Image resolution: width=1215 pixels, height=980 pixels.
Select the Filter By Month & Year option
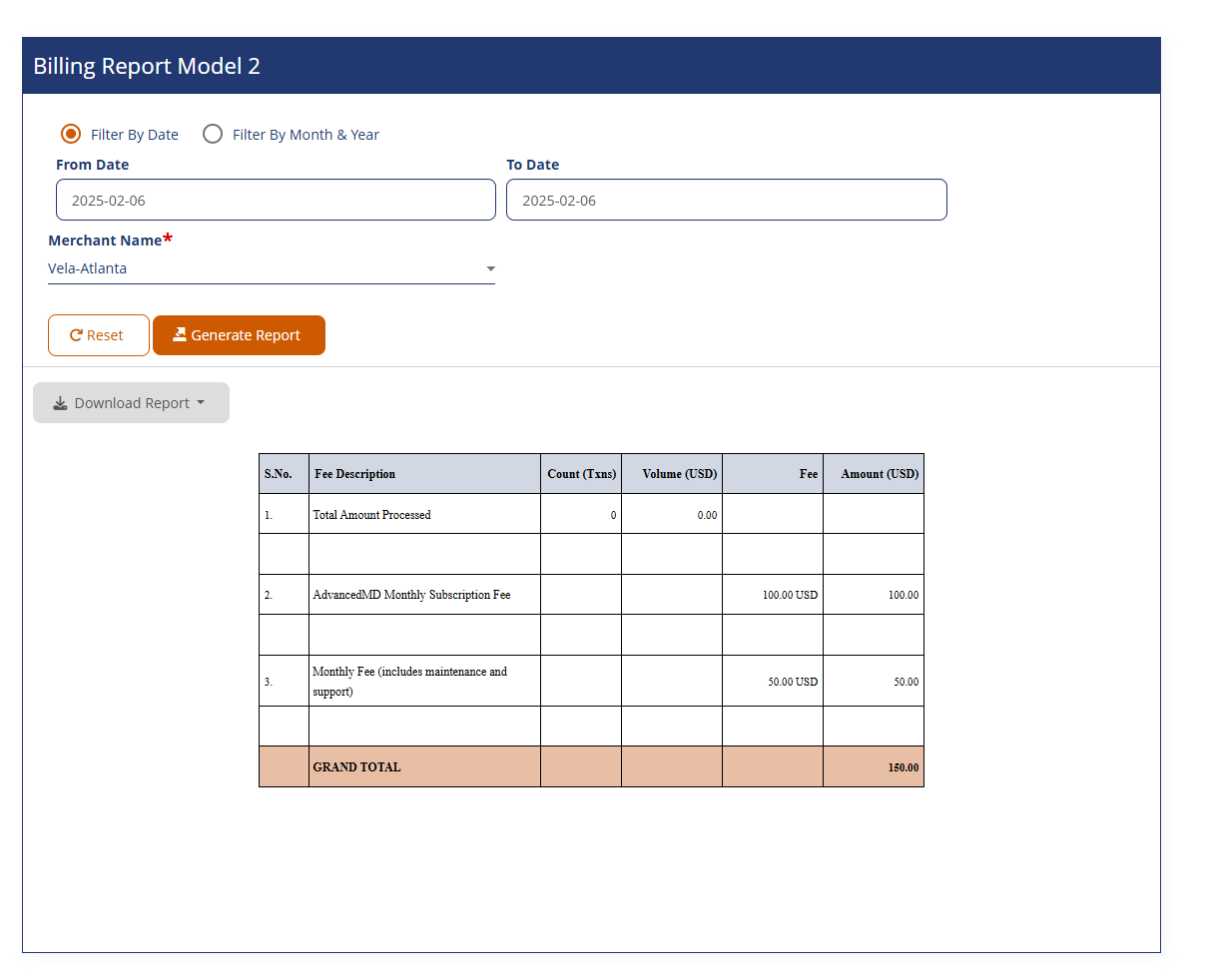coord(213,133)
